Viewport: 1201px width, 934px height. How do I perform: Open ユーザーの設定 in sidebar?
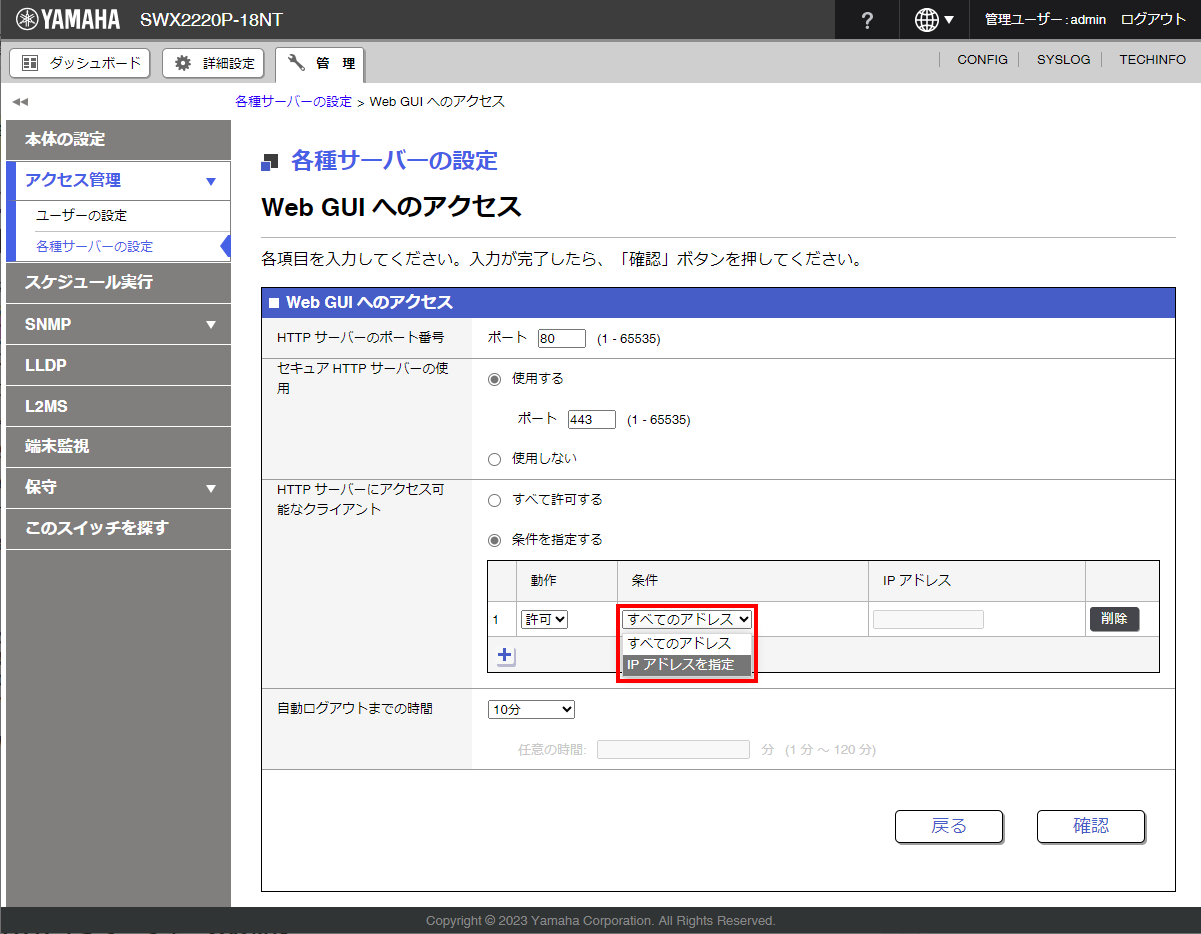pos(82,216)
